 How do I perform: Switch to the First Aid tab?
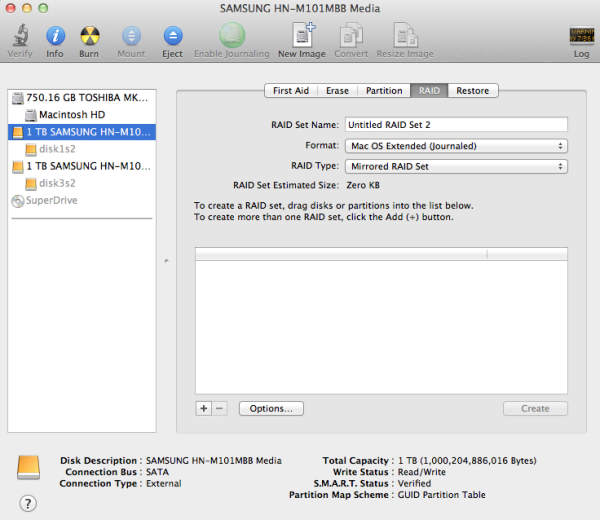point(291,91)
